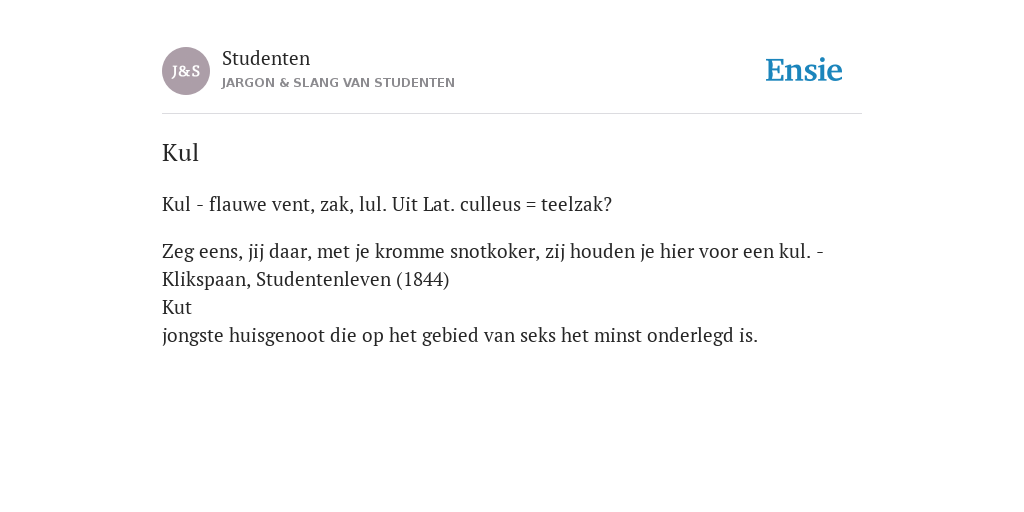Viewport: 1024px width, 512px height.
Task: Click the Kul heading title
Action: [180, 153]
